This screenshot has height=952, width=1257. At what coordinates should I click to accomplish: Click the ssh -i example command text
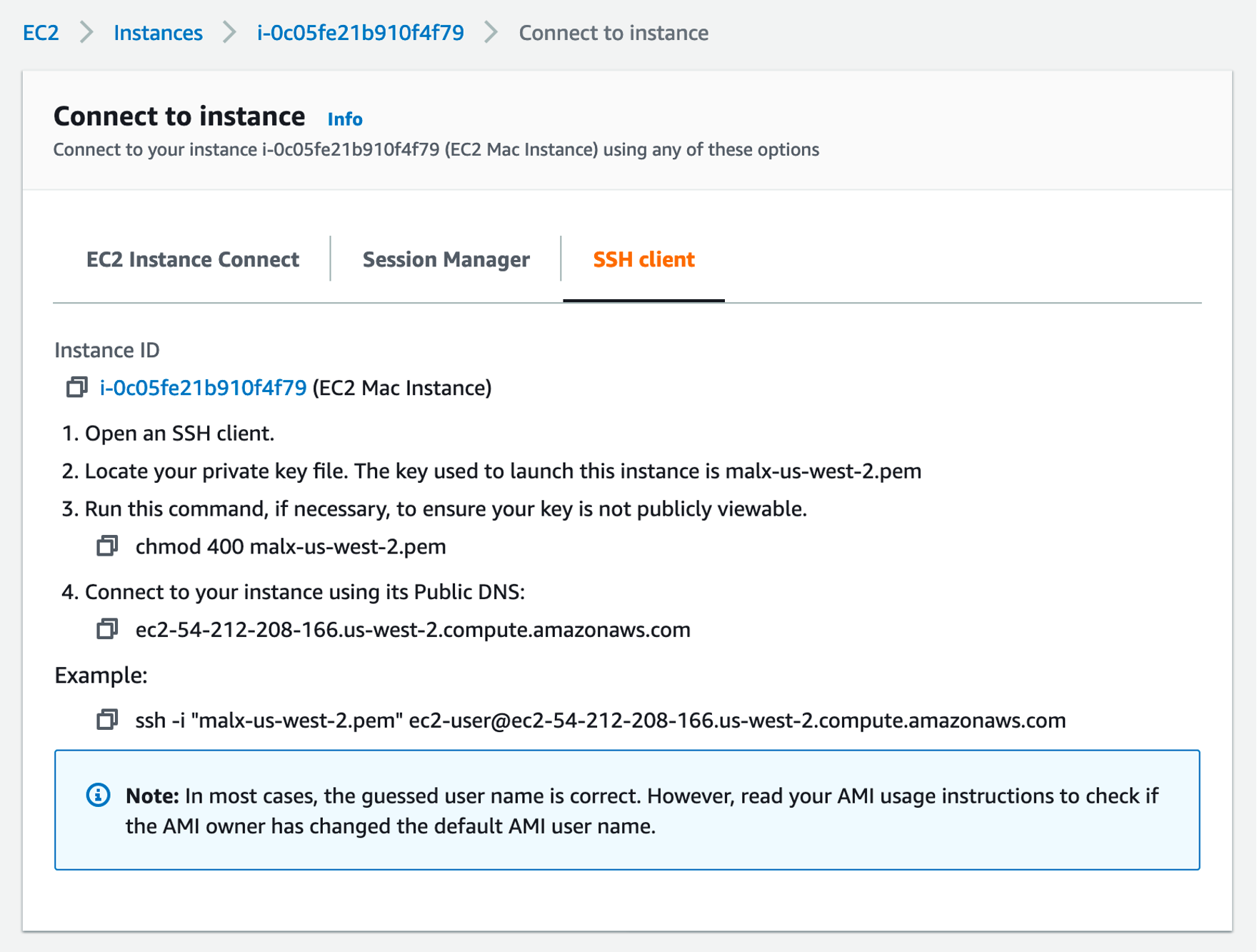(x=600, y=721)
